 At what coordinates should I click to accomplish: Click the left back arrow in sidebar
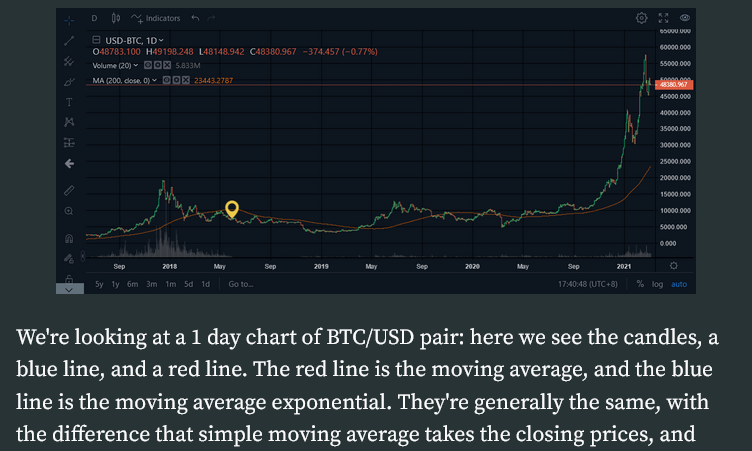(x=69, y=164)
